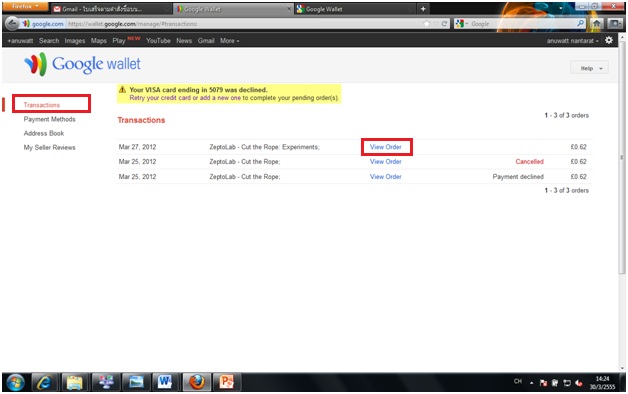Screen dimensions: 628x394
Task: Open Maps link in Google bar
Action: click(x=99, y=40)
